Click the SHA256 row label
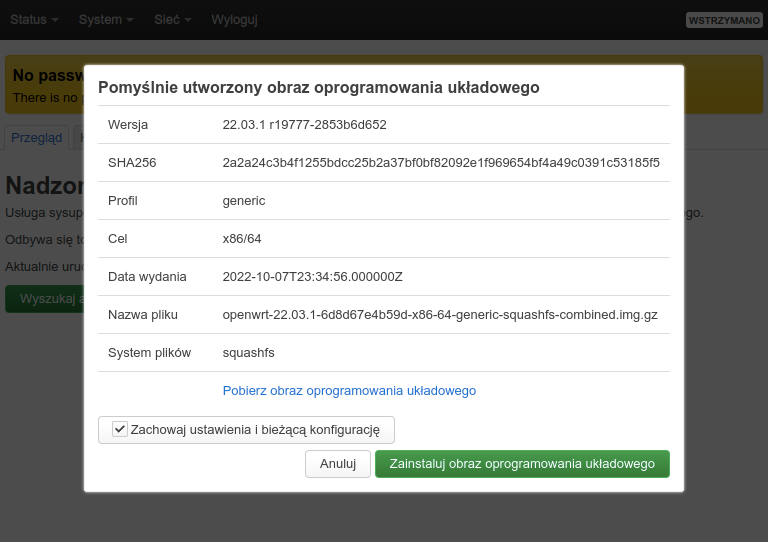Viewport: 768px width, 542px height. click(x=132, y=163)
